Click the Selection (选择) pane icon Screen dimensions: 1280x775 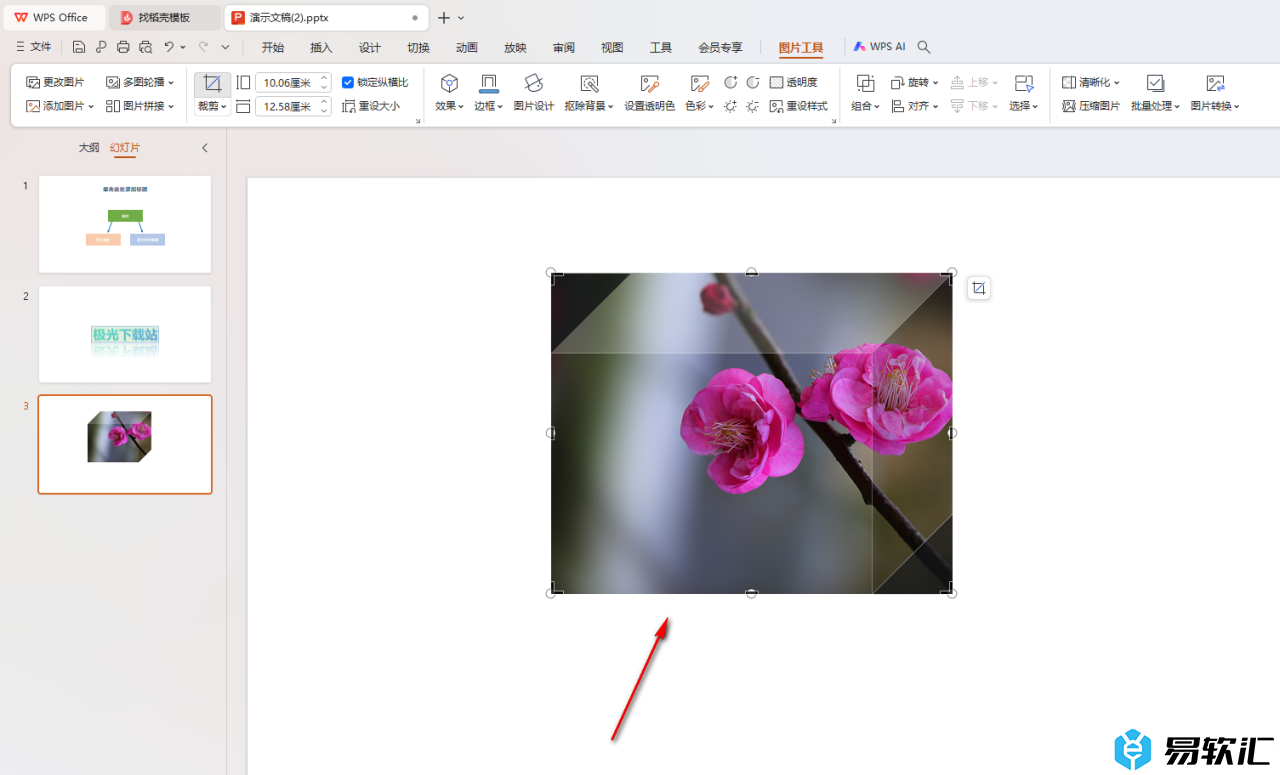[1024, 83]
